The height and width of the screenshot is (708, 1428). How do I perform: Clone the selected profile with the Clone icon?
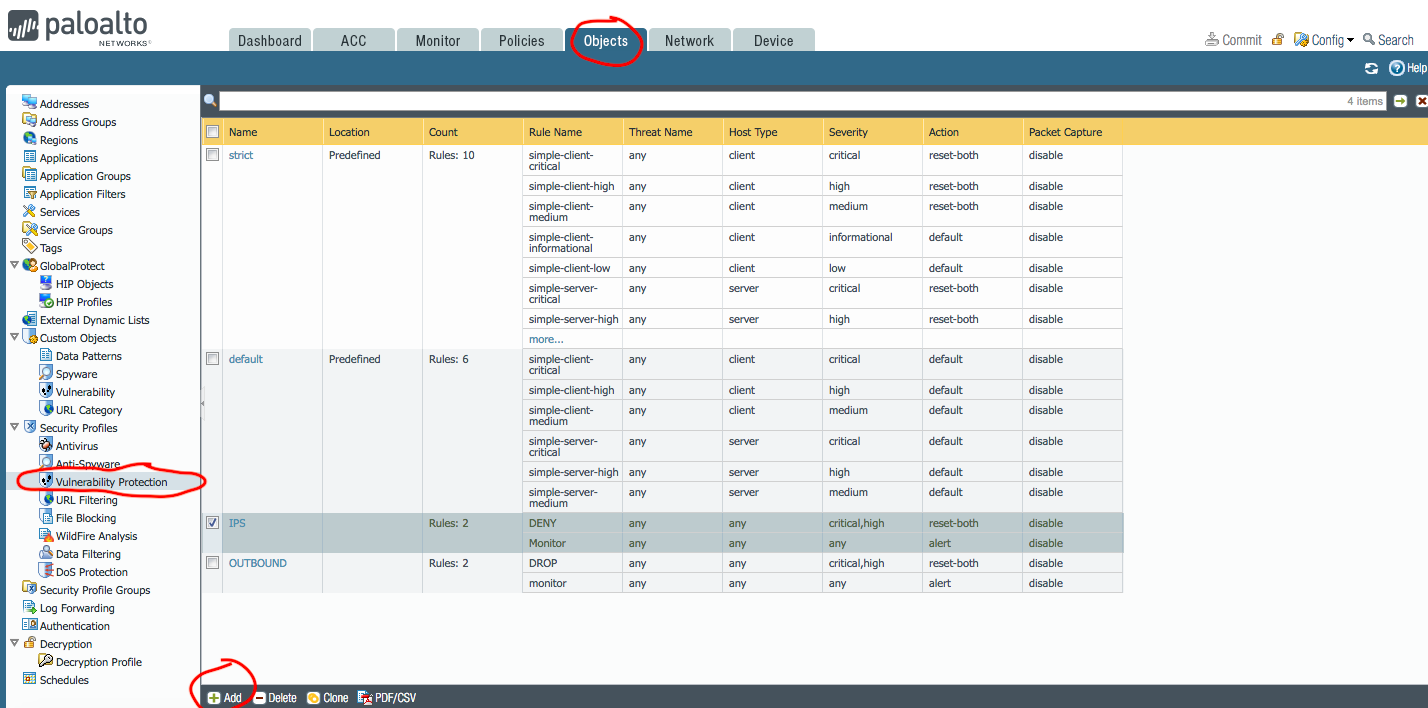(327, 697)
